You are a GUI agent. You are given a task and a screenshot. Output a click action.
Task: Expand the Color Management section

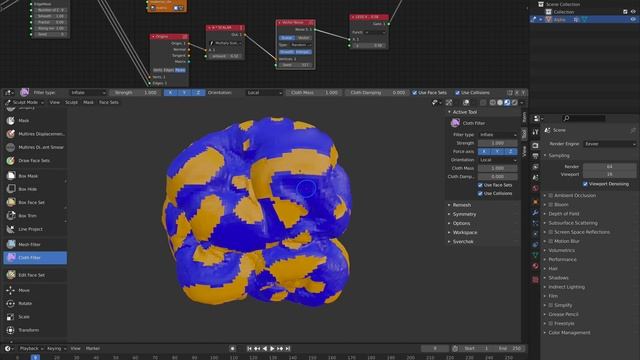[x=569, y=333]
